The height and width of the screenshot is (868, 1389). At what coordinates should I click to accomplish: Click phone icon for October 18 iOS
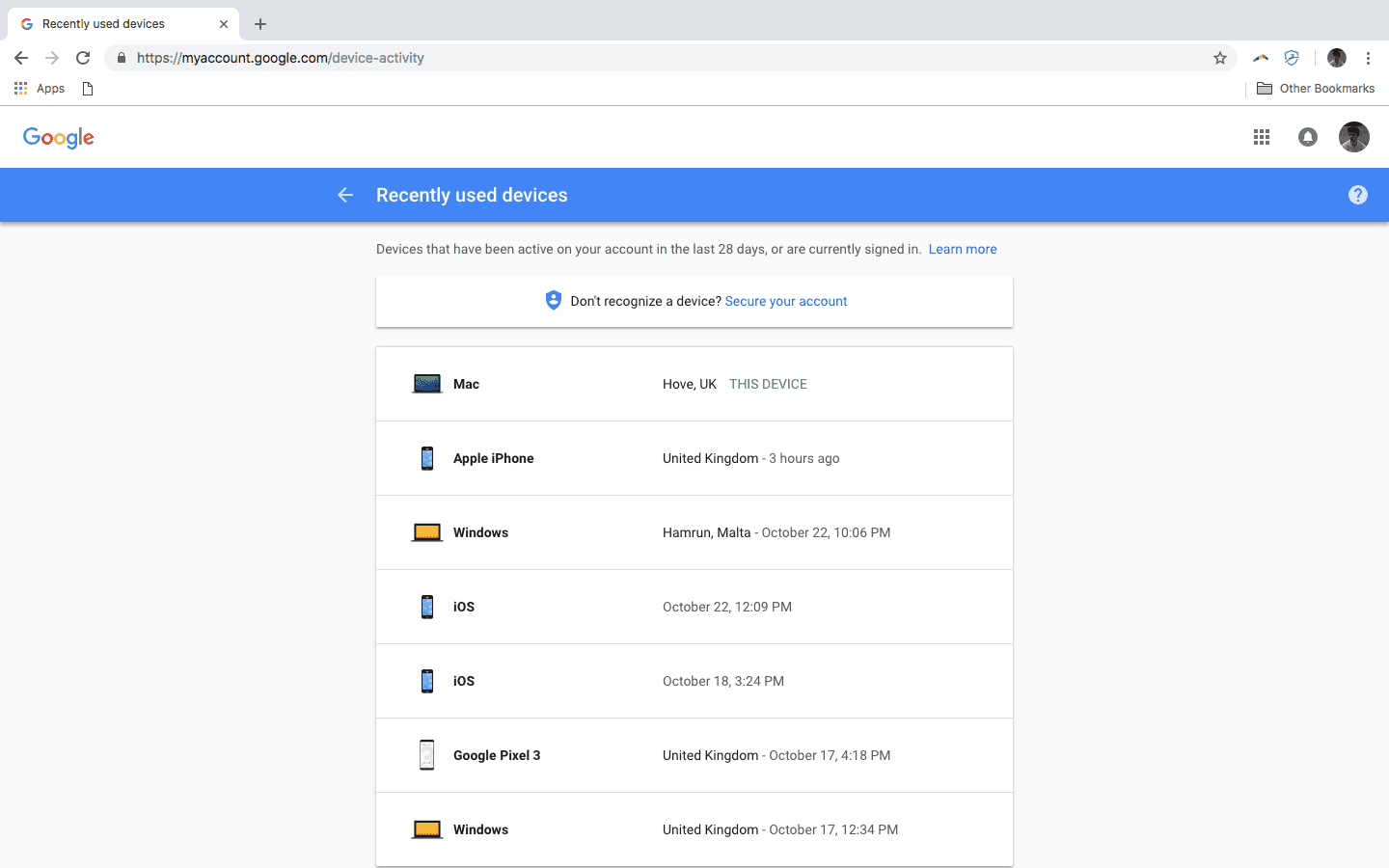[427, 681]
